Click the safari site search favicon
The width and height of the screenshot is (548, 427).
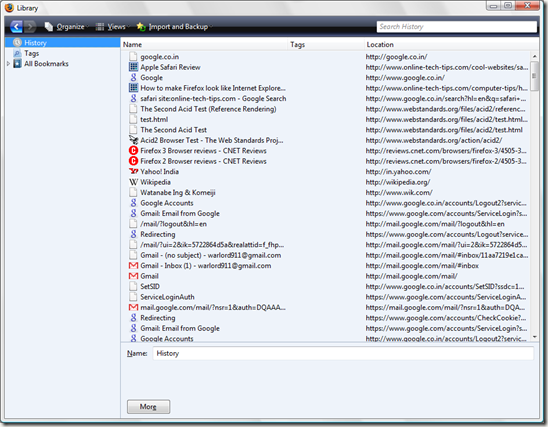click(133, 98)
